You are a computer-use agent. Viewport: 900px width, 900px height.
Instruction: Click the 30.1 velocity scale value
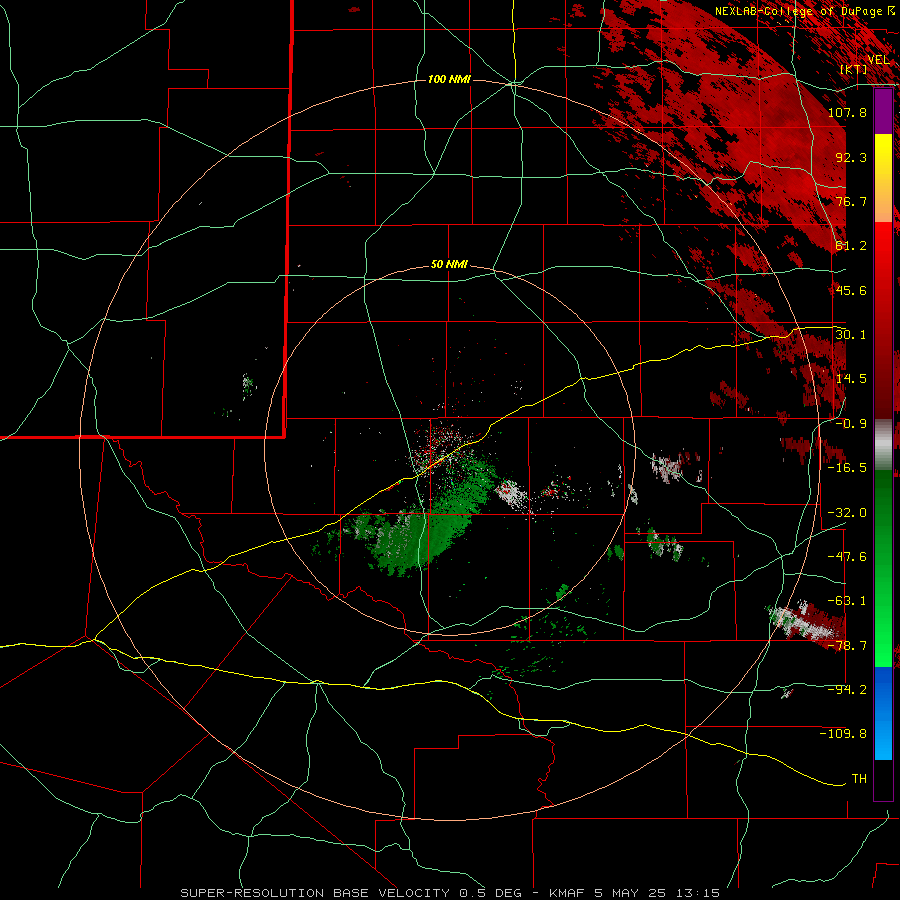point(851,335)
